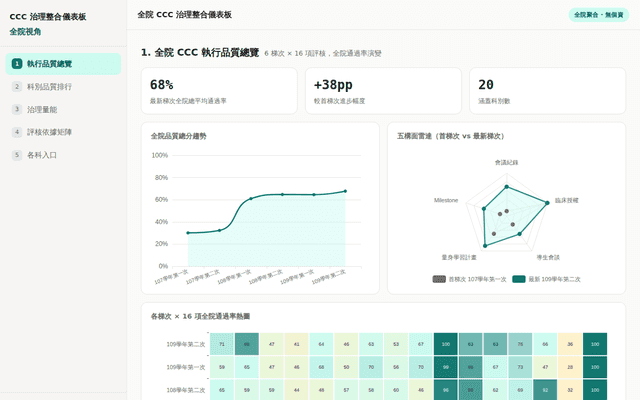The width and height of the screenshot is (640, 400).
Task: Click heatmap cell 53 in 109學年第二次 row
Action: [x=396, y=344]
